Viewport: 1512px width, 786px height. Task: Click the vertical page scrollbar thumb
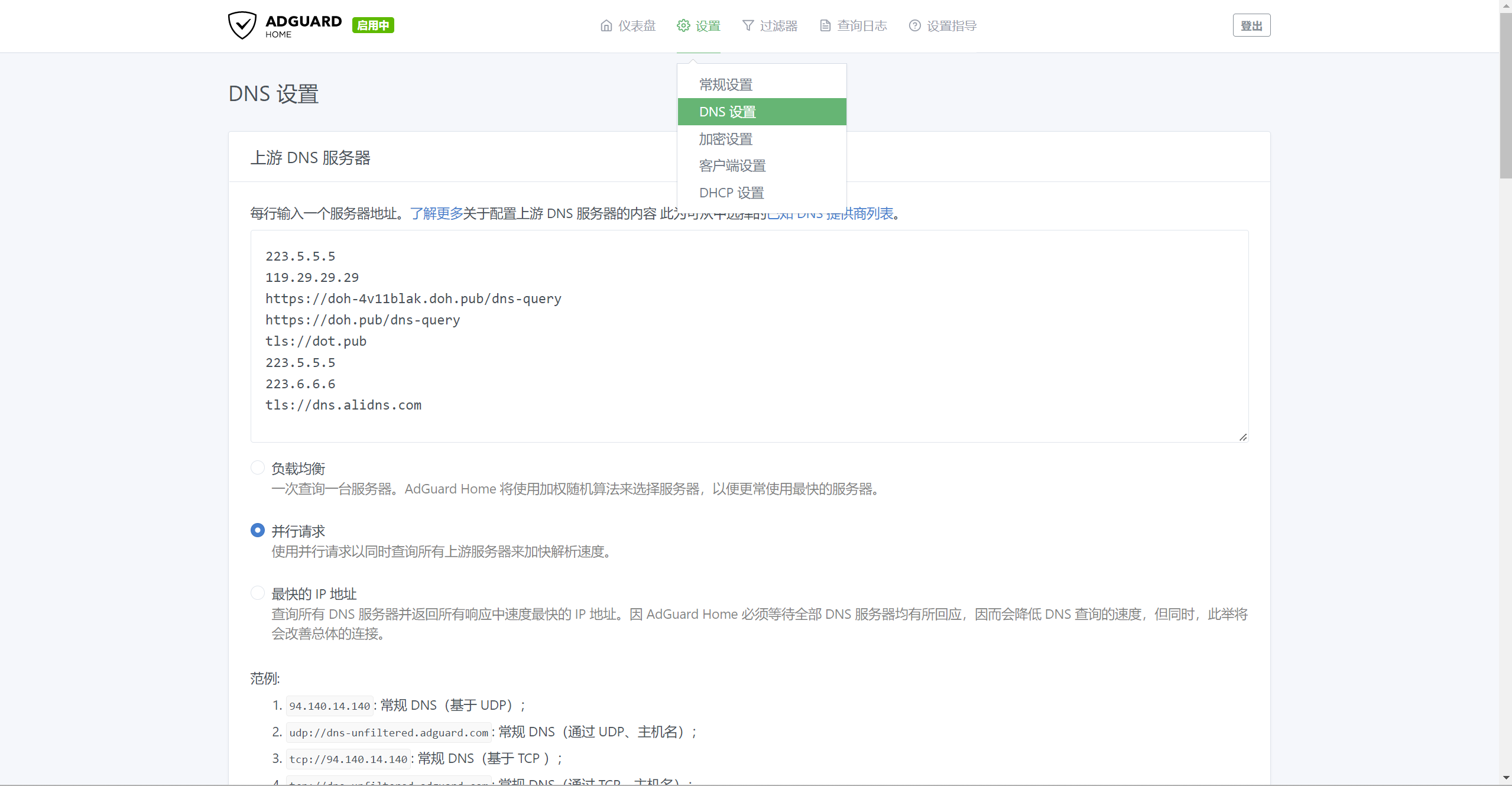(1505, 95)
